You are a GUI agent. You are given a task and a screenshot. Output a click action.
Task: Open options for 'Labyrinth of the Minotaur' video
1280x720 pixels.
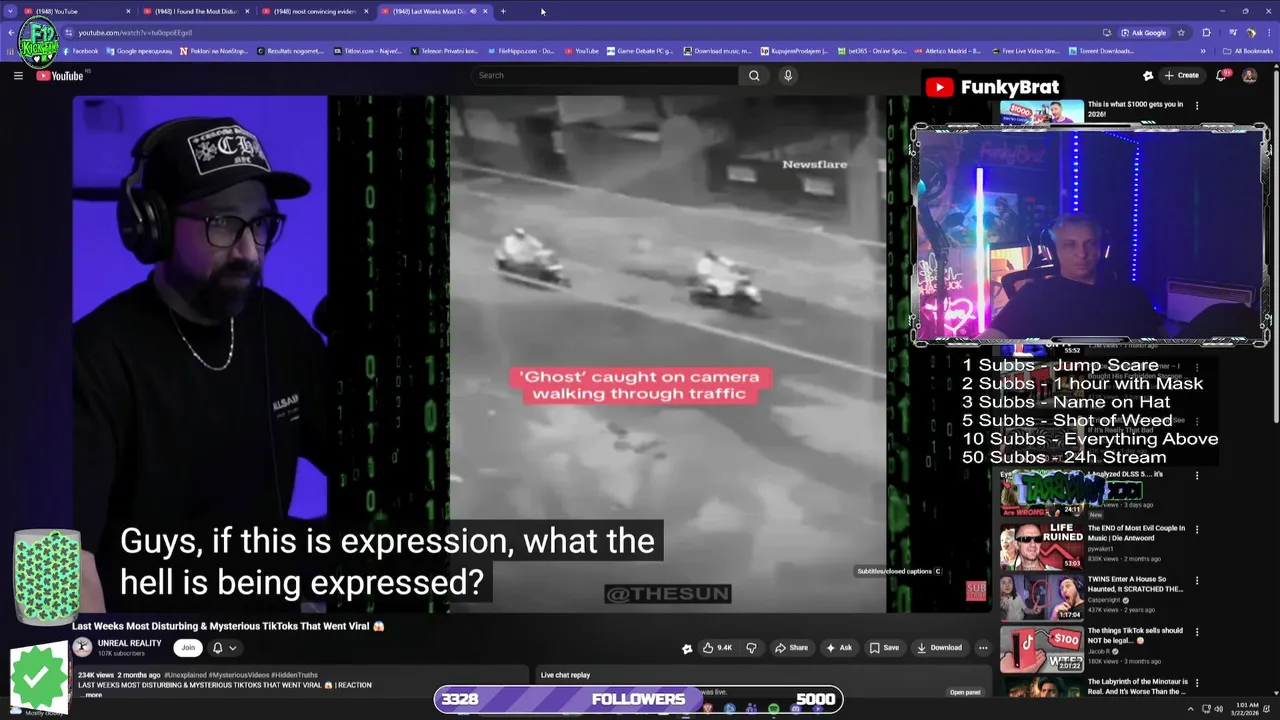(1197, 683)
